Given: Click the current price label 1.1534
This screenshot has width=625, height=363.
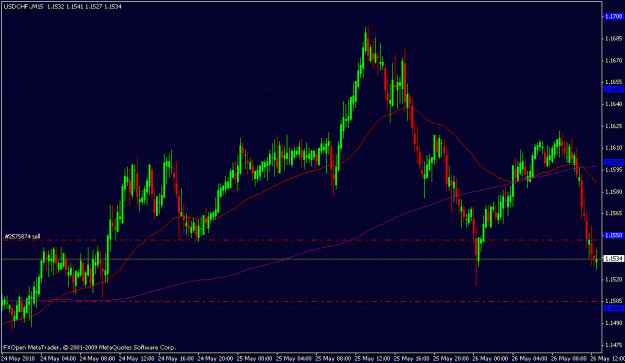Looking at the screenshot, I should point(614,259).
